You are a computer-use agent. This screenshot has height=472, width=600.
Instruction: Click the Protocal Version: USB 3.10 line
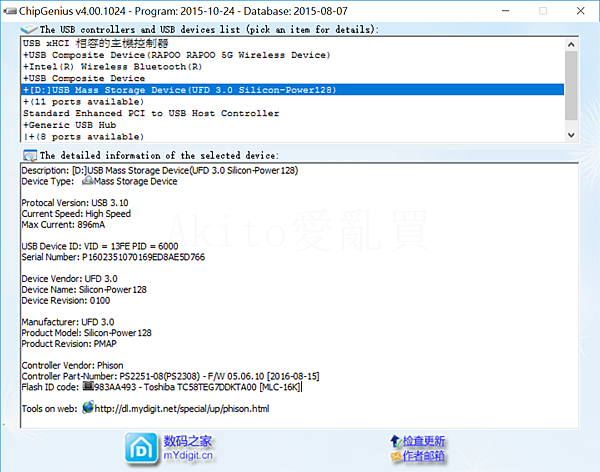(75, 203)
